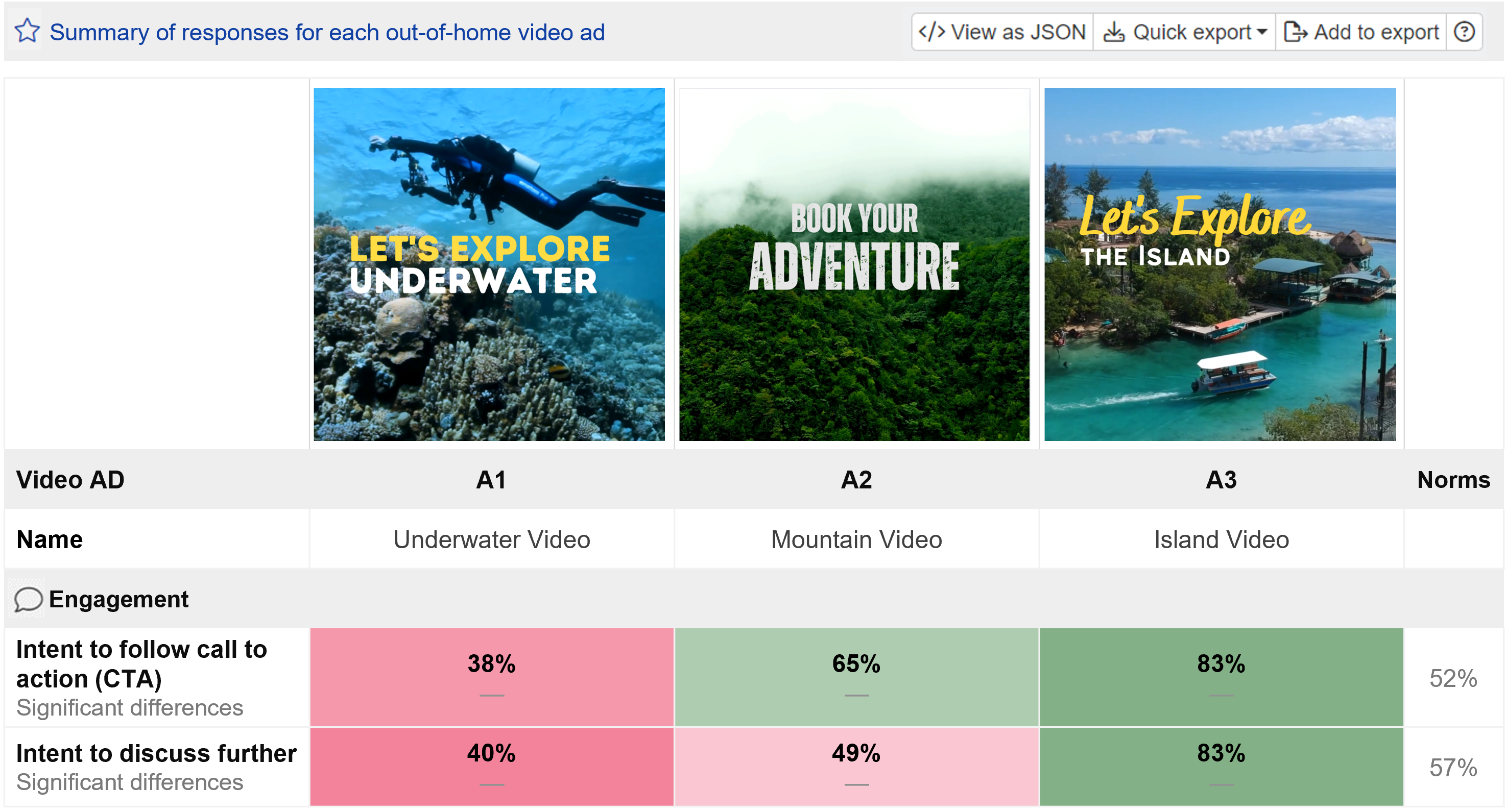The image size is (1506, 812).
Task: Select the A1 column header
Action: (491, 480)
